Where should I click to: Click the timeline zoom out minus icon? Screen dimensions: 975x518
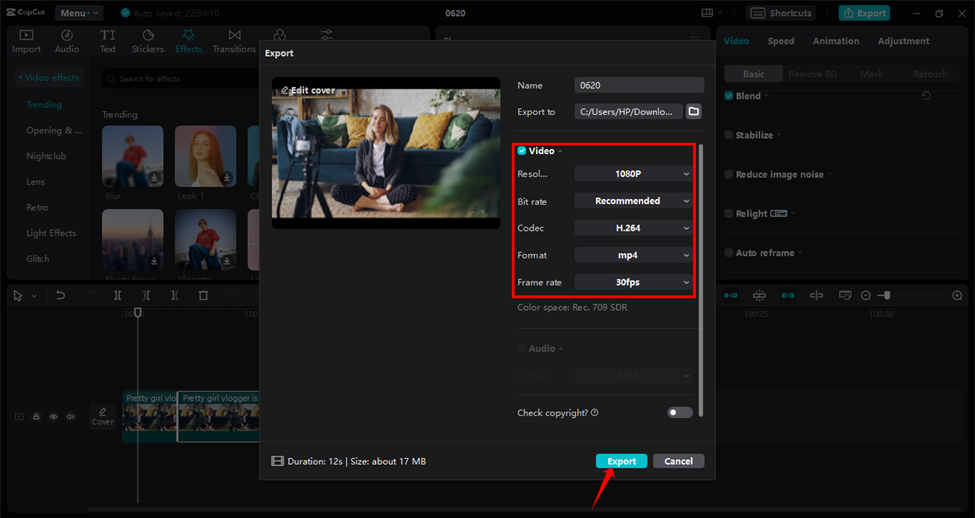866,296
